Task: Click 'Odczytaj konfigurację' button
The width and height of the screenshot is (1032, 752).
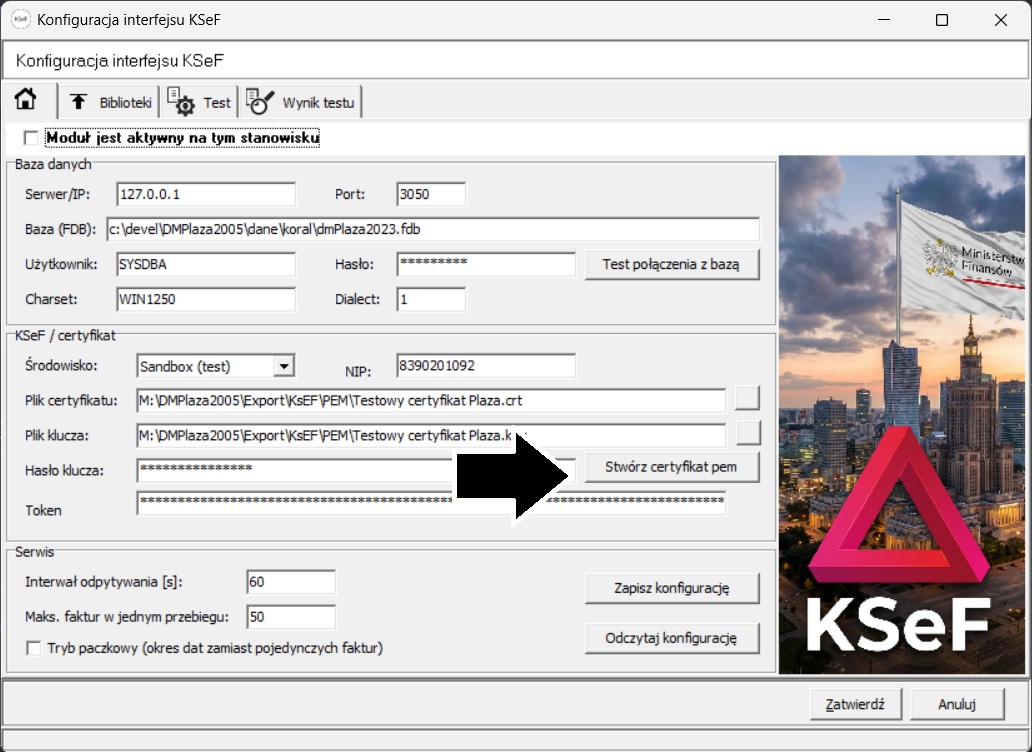Action: (672, 638)
